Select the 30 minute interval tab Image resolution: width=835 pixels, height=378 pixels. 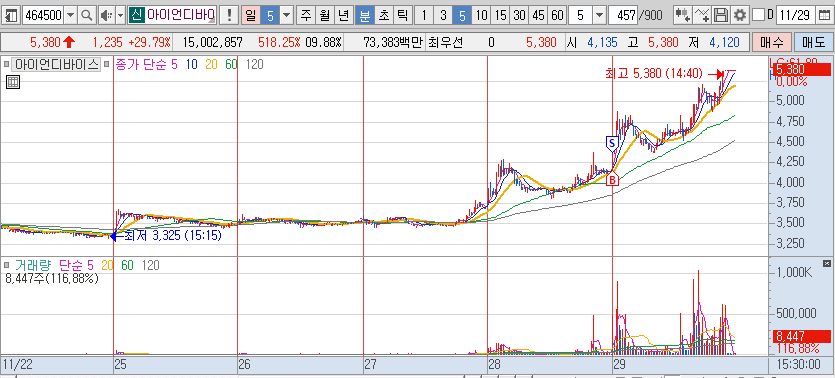[x=519, y=15]
